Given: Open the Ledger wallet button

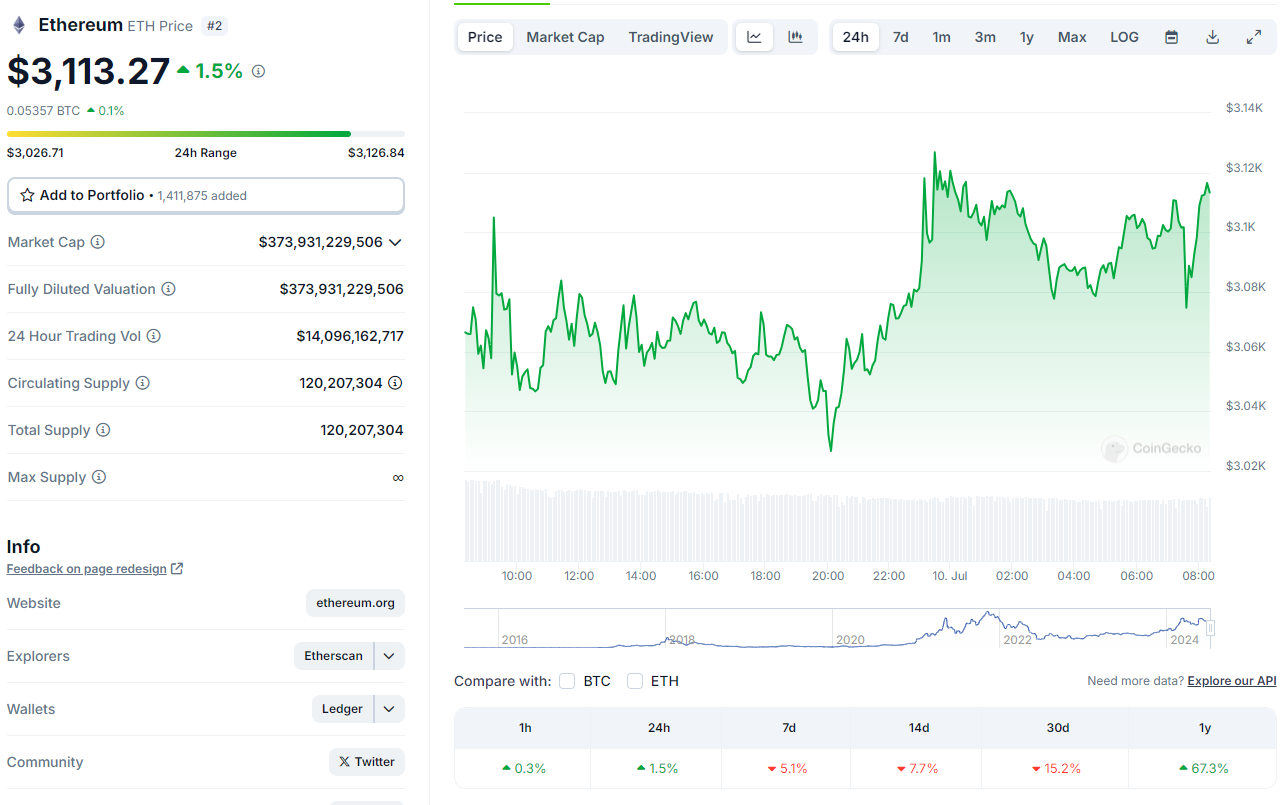Looking at the screenshot, I should [x=342, y=709].
